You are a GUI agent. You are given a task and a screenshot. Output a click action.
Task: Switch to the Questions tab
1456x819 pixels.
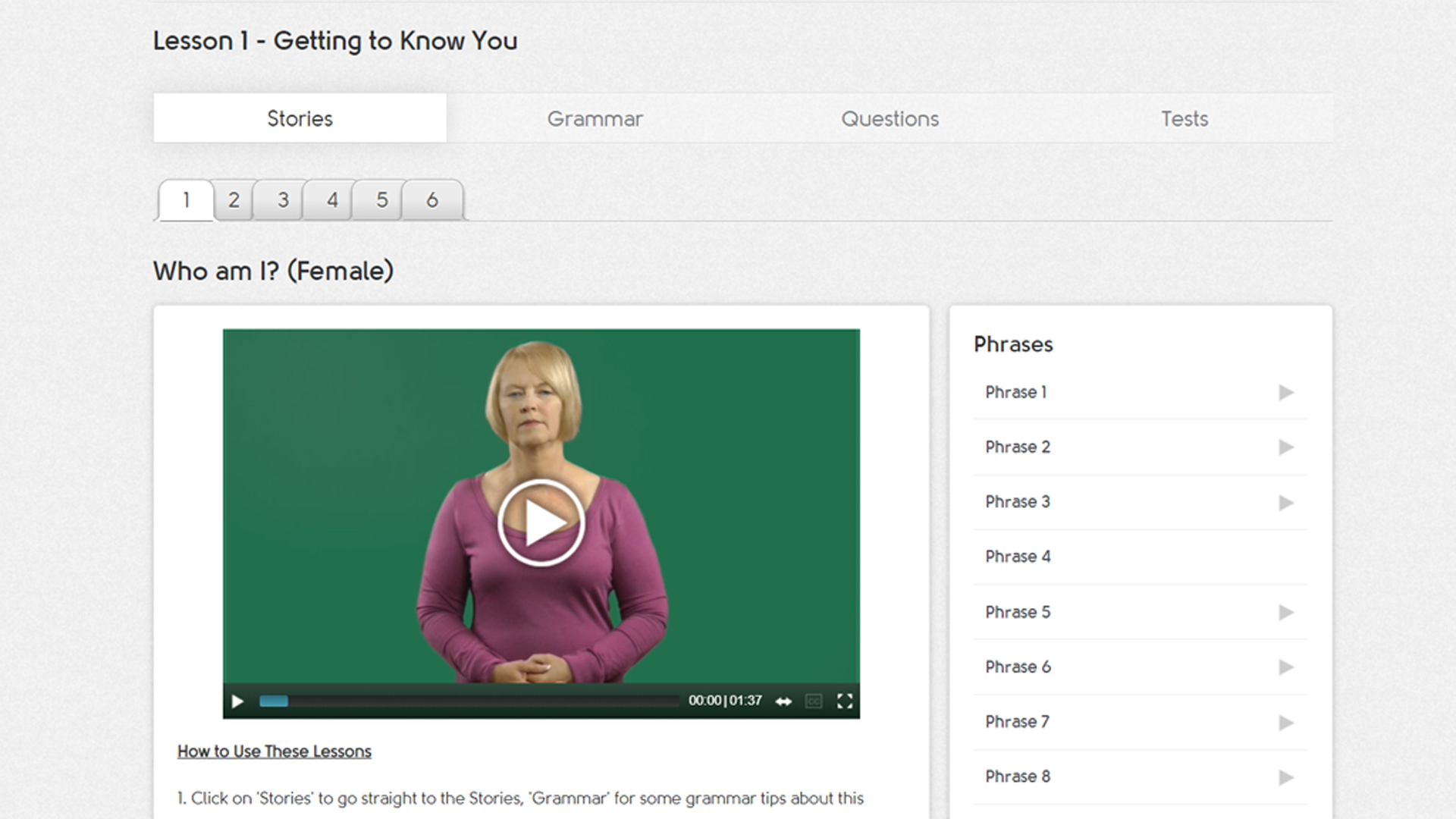click(890, 118)
